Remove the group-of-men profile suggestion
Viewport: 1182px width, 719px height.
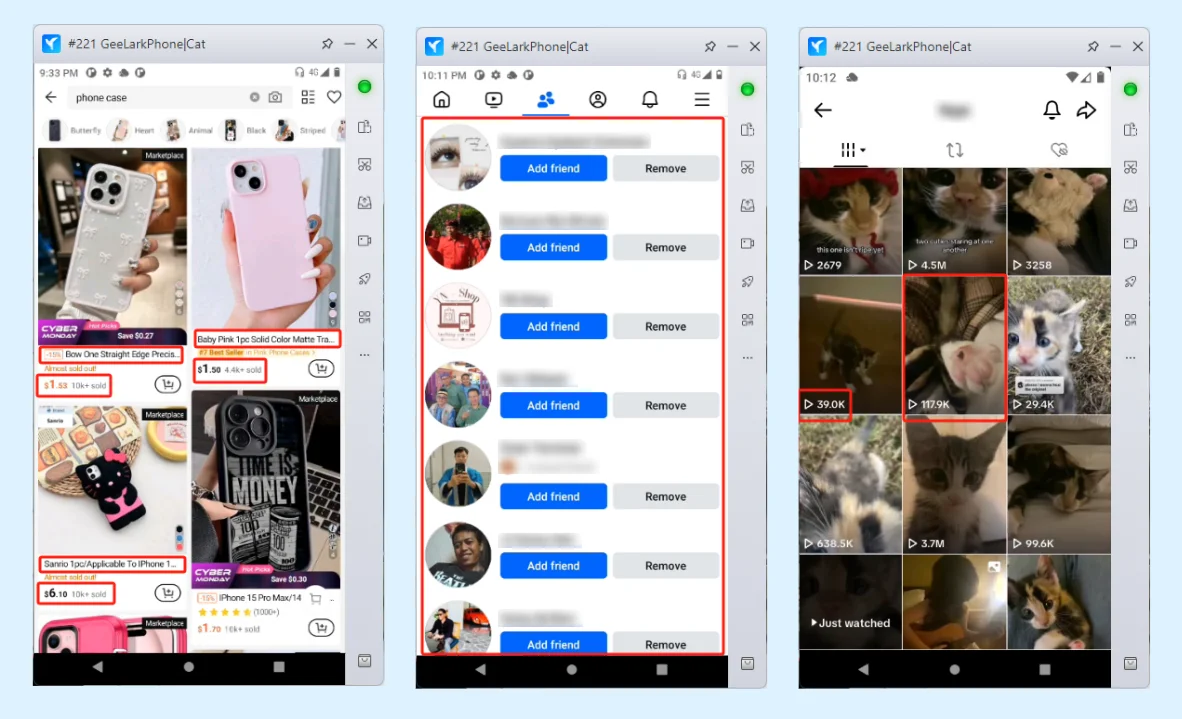[x=666, y=405]
